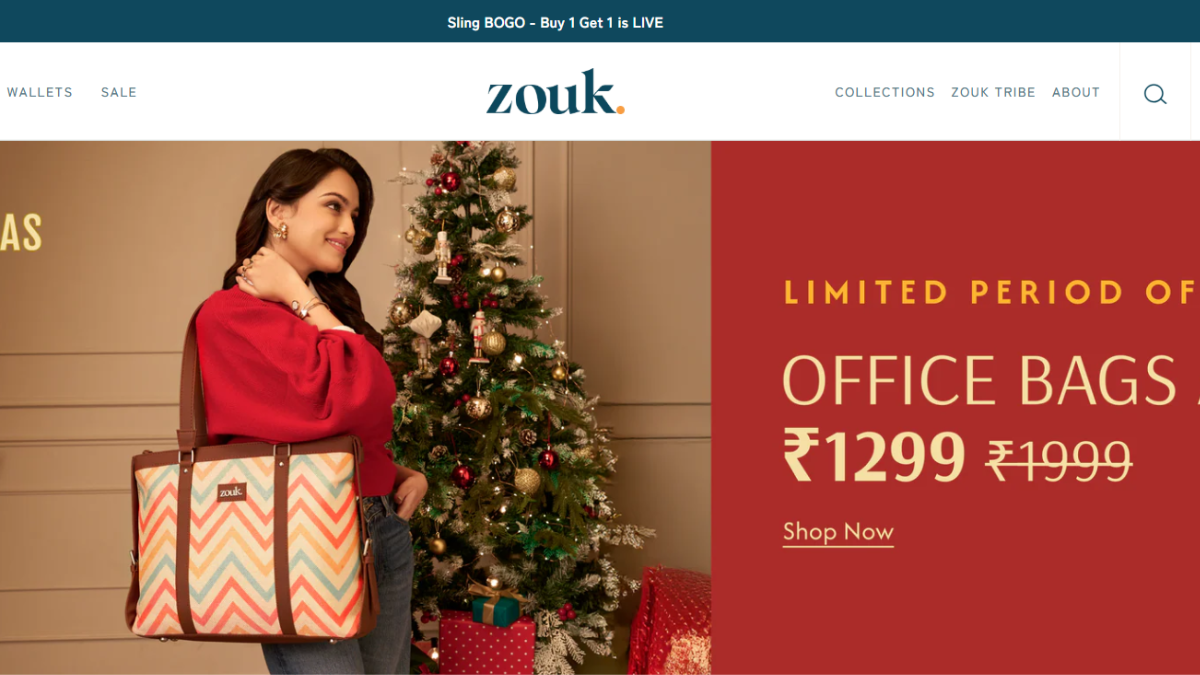Click the ₹1299 offer price
Image resolution: width=1200 pixels, height=675 pixels.
coord(874,455)
